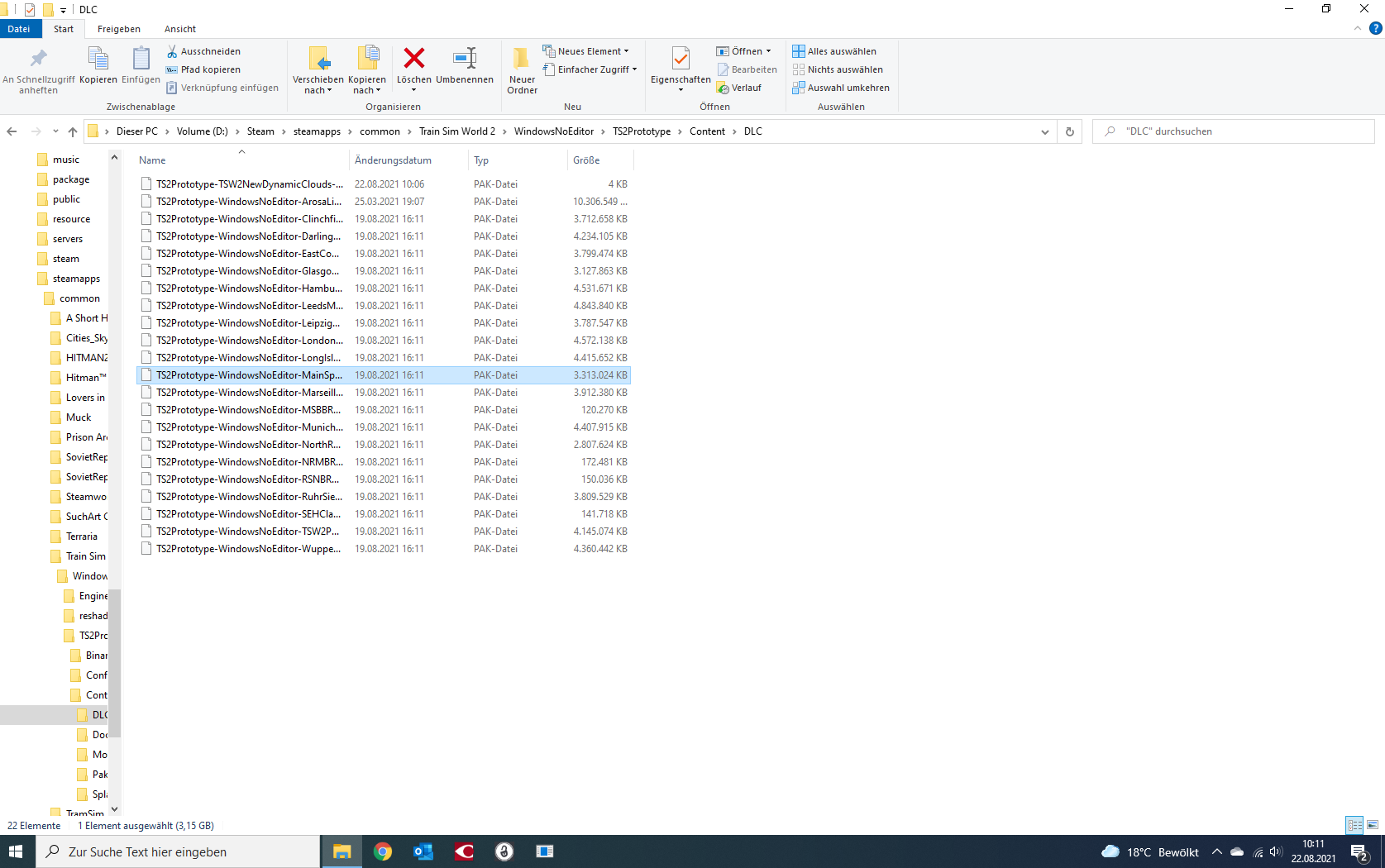Open the Datei menu
Image resolution: width=1385 pixels, height=868 pixels.
pos(19,29)
